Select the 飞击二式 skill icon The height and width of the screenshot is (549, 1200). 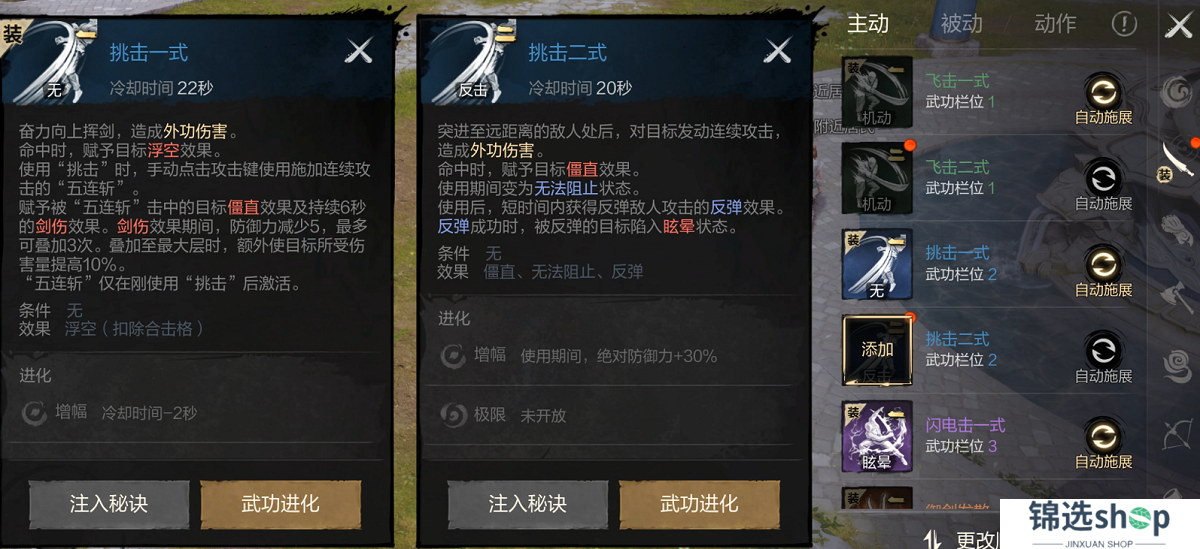(x=877, y=178)
